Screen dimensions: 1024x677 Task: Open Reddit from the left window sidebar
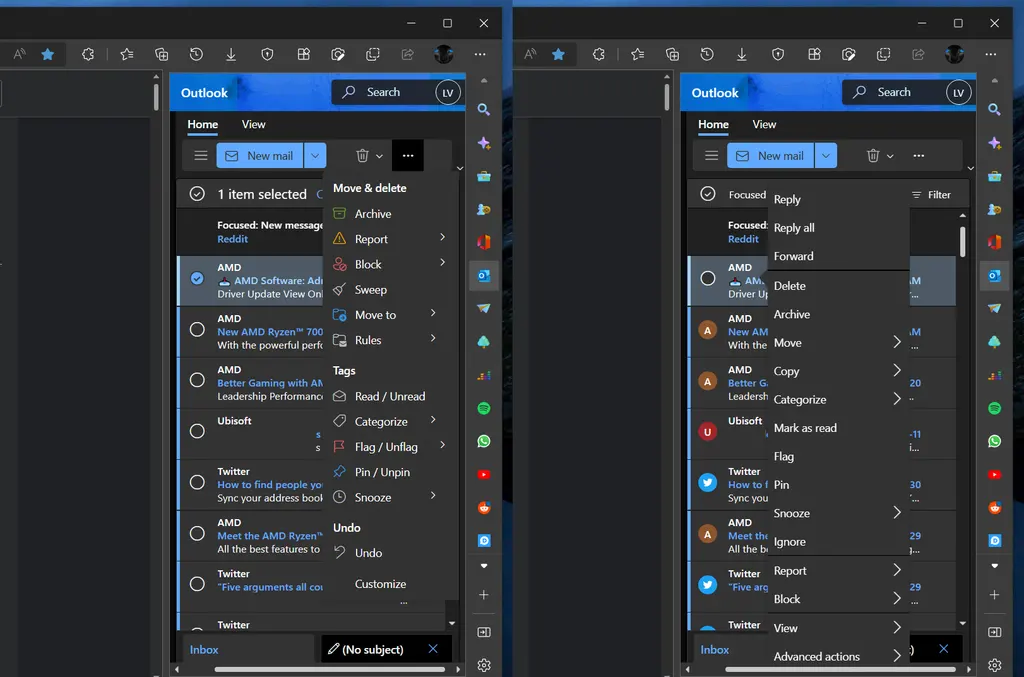point(484,507)
